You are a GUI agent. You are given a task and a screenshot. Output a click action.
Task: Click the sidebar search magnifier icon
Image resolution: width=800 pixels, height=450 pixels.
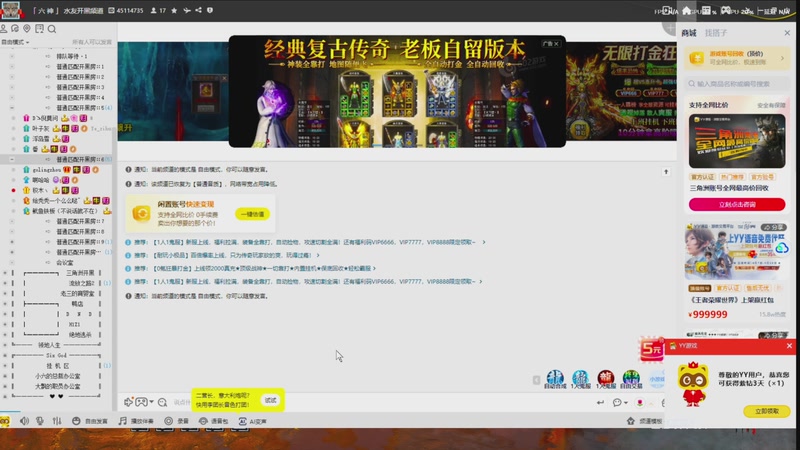pos(52,29)
